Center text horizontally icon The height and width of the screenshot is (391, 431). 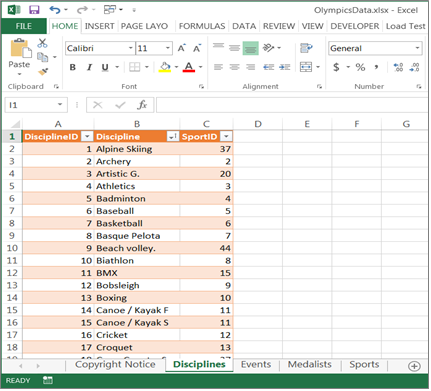[234, 67]
